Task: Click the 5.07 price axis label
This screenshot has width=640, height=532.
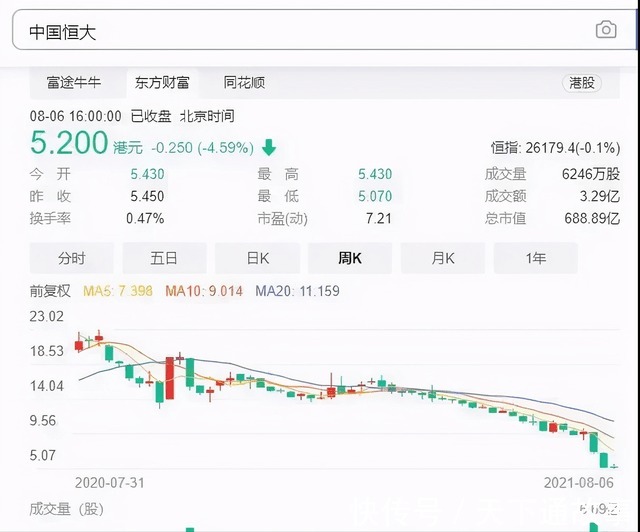Action: pyautogui.click(x=43, y=455)
